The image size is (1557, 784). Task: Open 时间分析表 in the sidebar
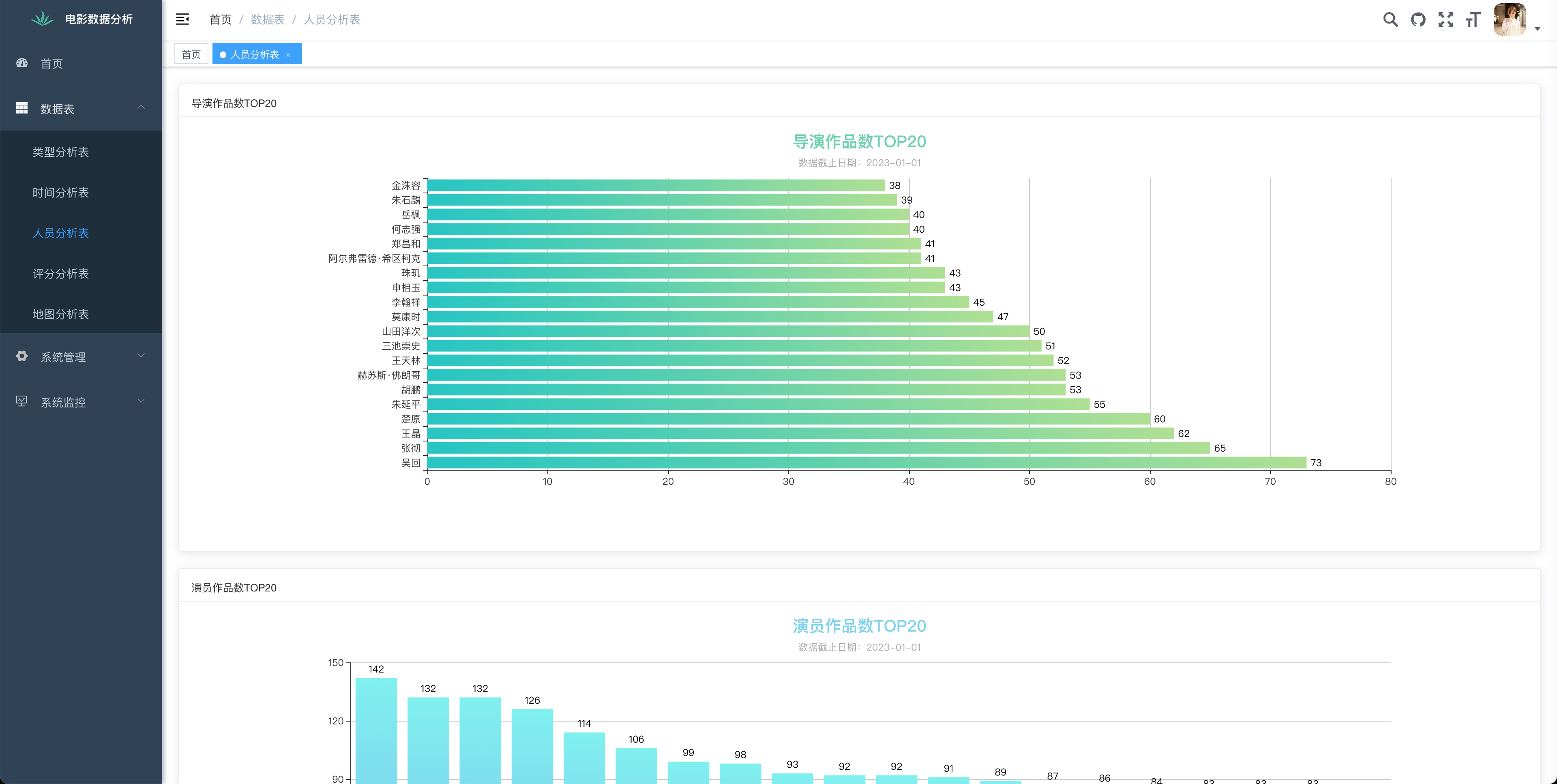click(81, 192)
